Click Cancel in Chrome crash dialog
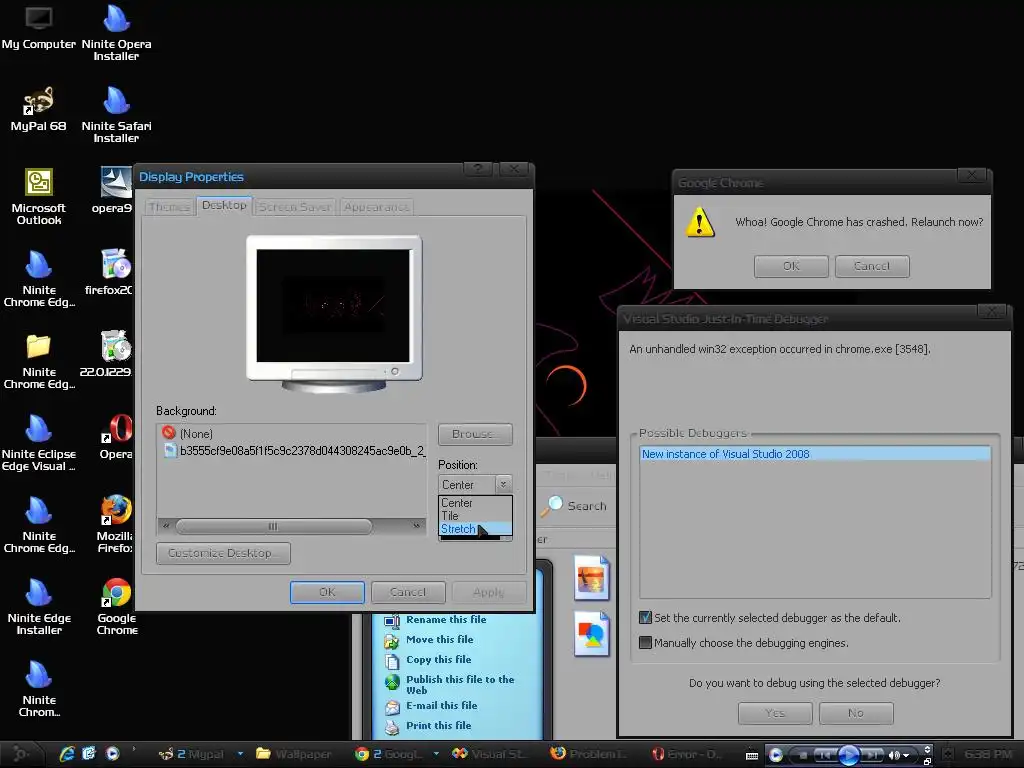 click(872, 266)
